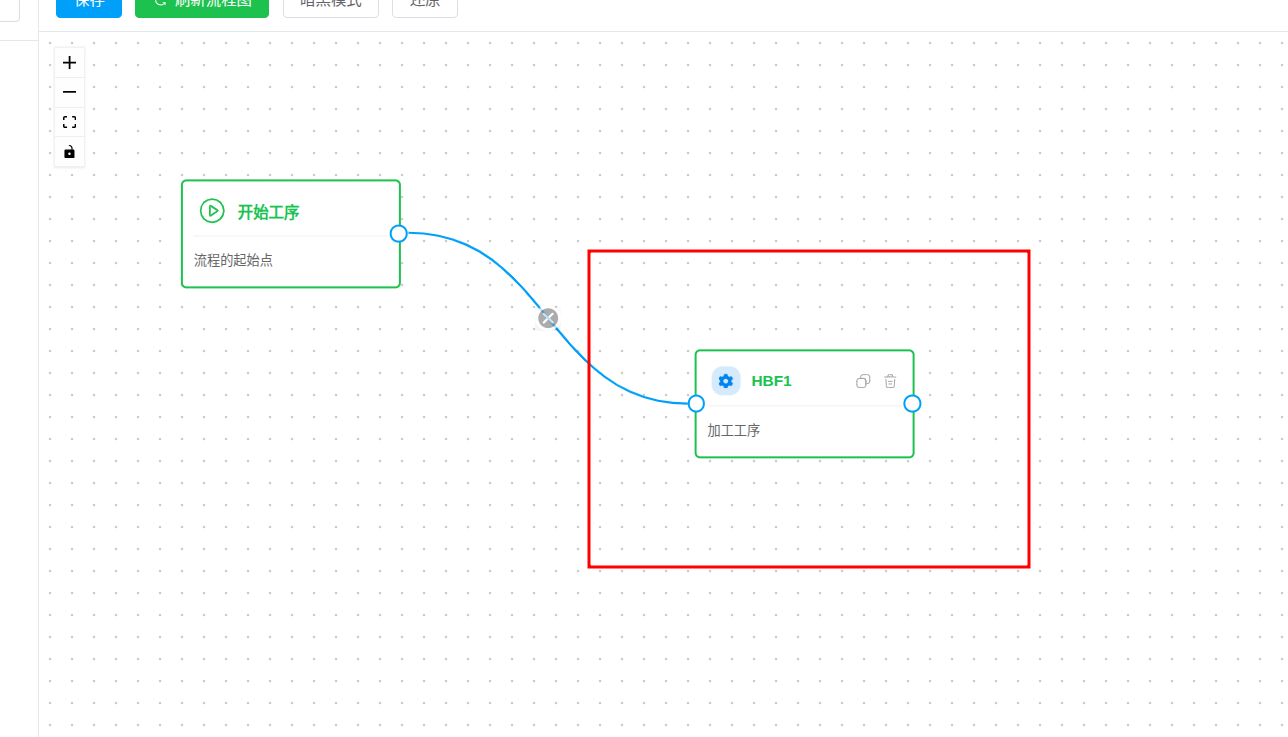Image resolution: width=1288 pixels, height=737 pixels.
Task: Toggle the canvas lock icon
Action: [x=69, y=152]
